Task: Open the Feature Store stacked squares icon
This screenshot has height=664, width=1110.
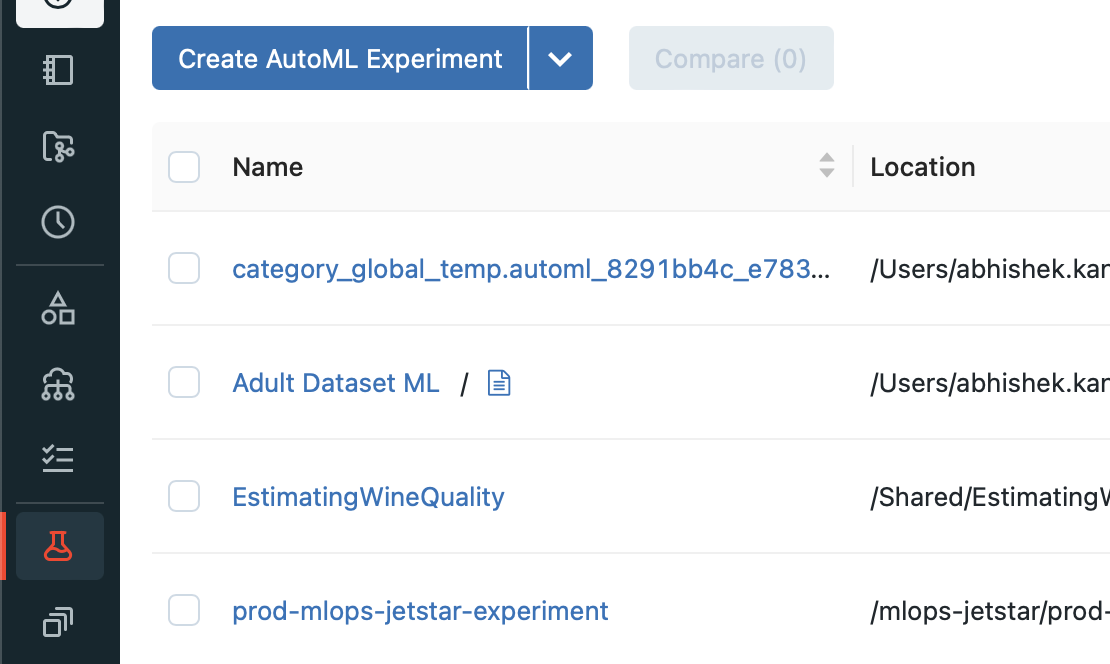Action: coord(58,622)
